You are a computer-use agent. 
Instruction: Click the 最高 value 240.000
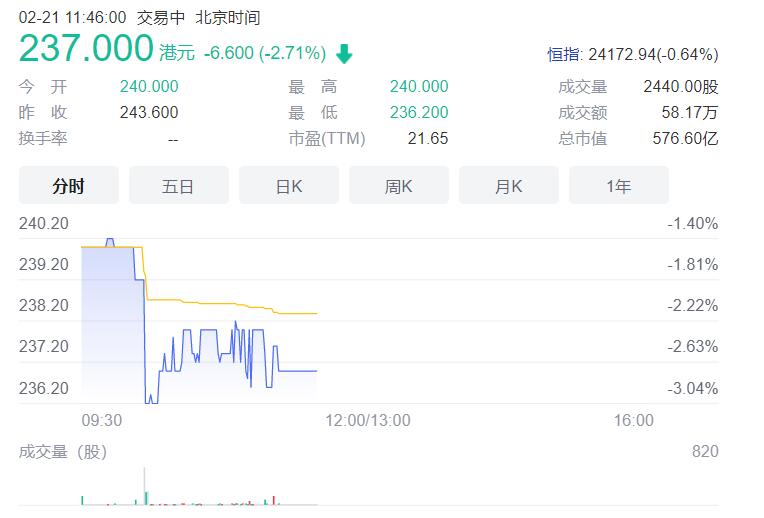[x=419, y=87]
